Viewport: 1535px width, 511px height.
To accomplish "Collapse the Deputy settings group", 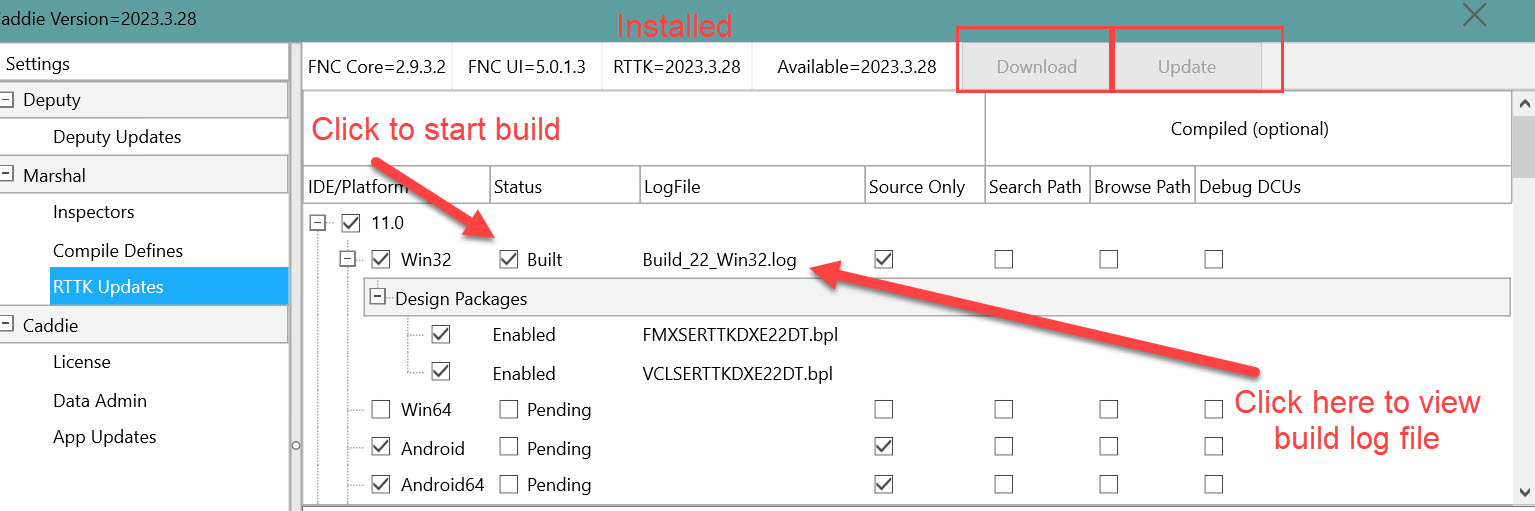I will click(x=8, y=100).
